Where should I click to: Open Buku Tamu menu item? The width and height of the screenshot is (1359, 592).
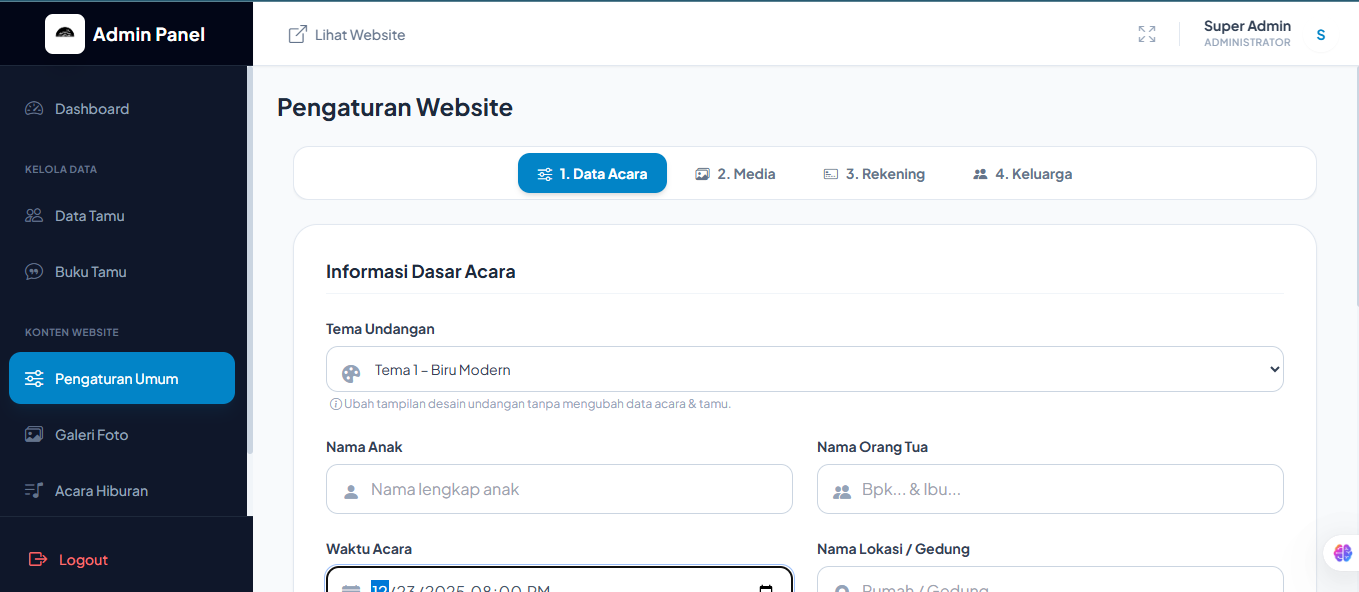[90, 272]
